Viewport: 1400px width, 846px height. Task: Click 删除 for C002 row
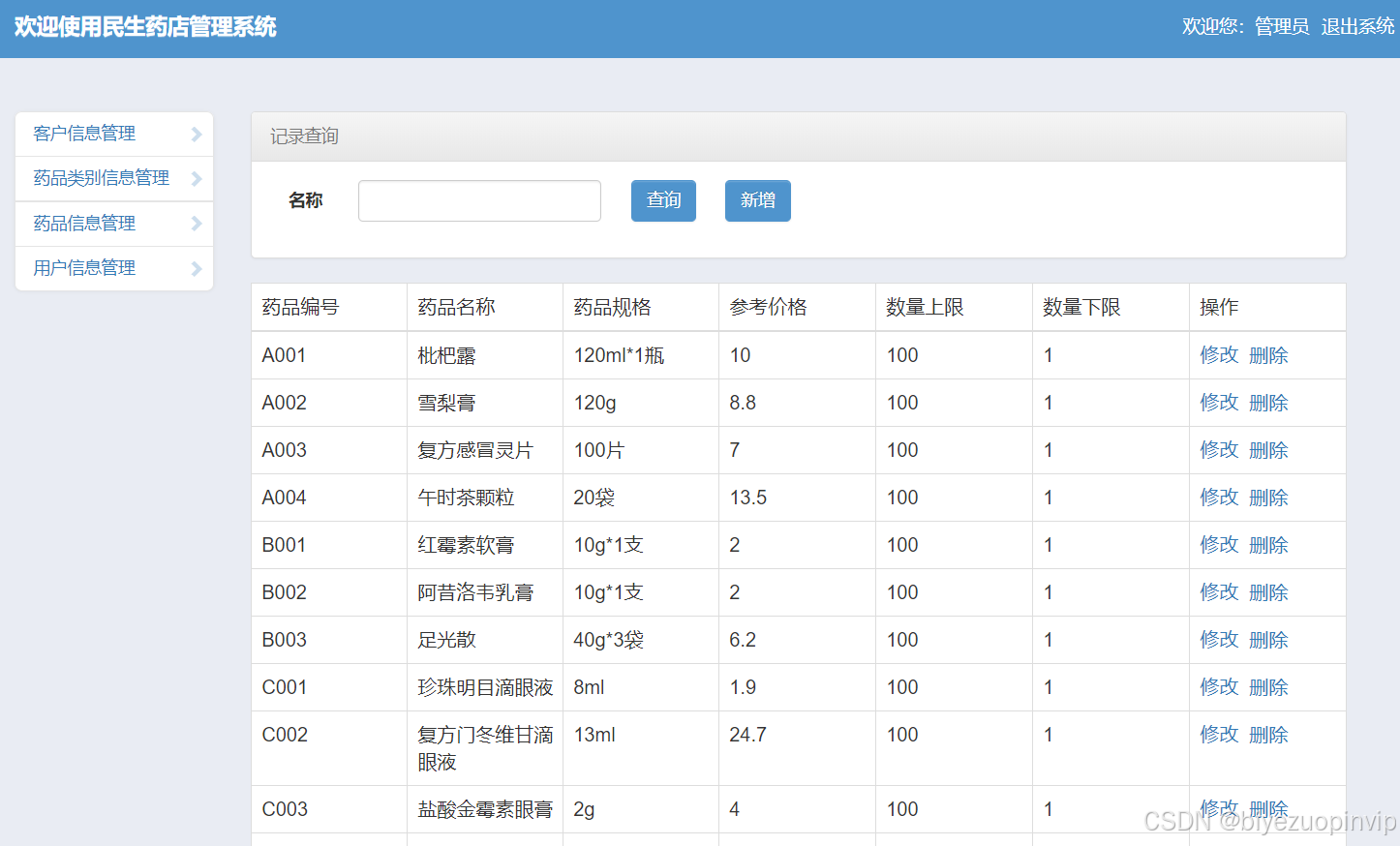click(1268, 735)
